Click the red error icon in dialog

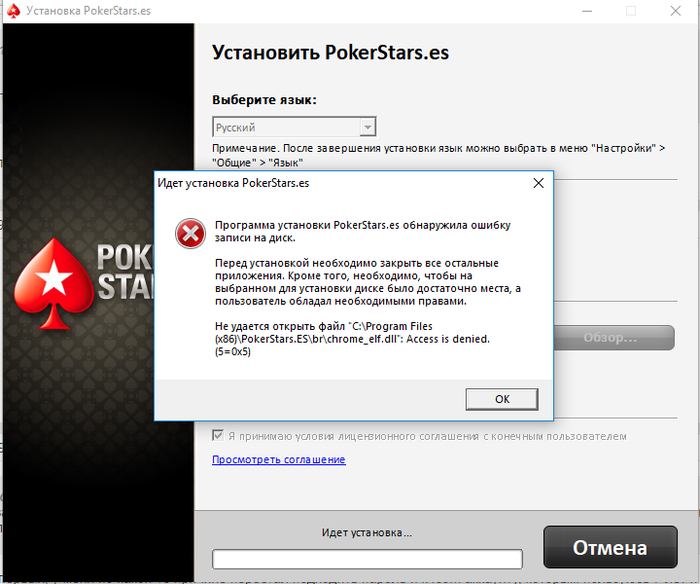pos(190,233)
